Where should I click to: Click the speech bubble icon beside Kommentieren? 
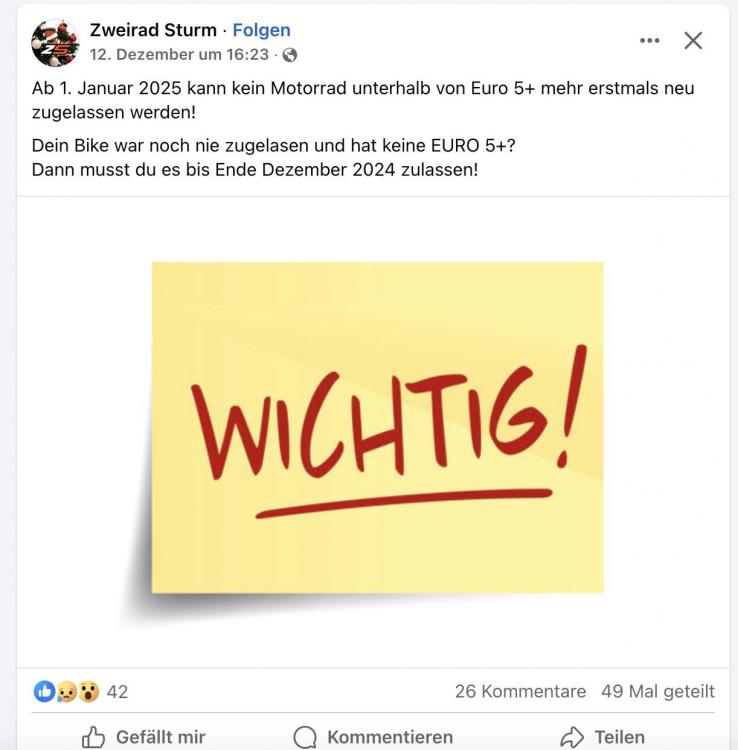tap(305, 737)
